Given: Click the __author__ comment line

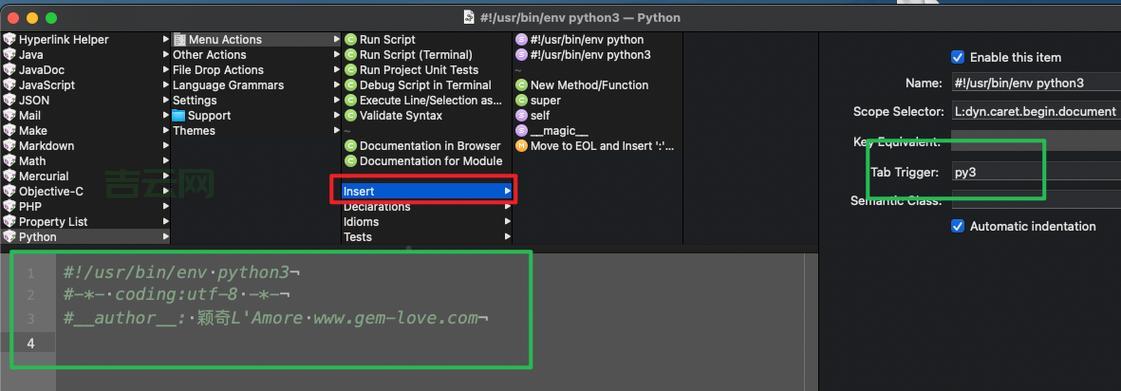Looking at the screenshot, I should [x=276, y=317].
